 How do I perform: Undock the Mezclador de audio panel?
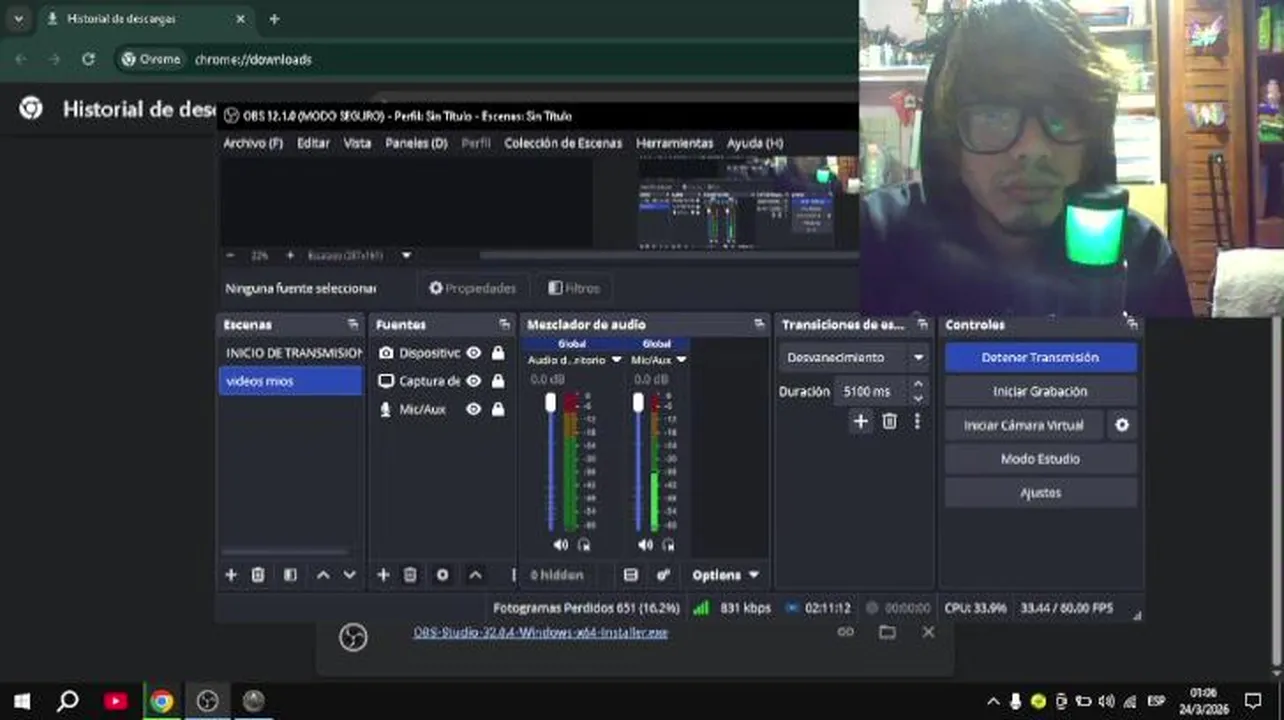pos(759,325)
